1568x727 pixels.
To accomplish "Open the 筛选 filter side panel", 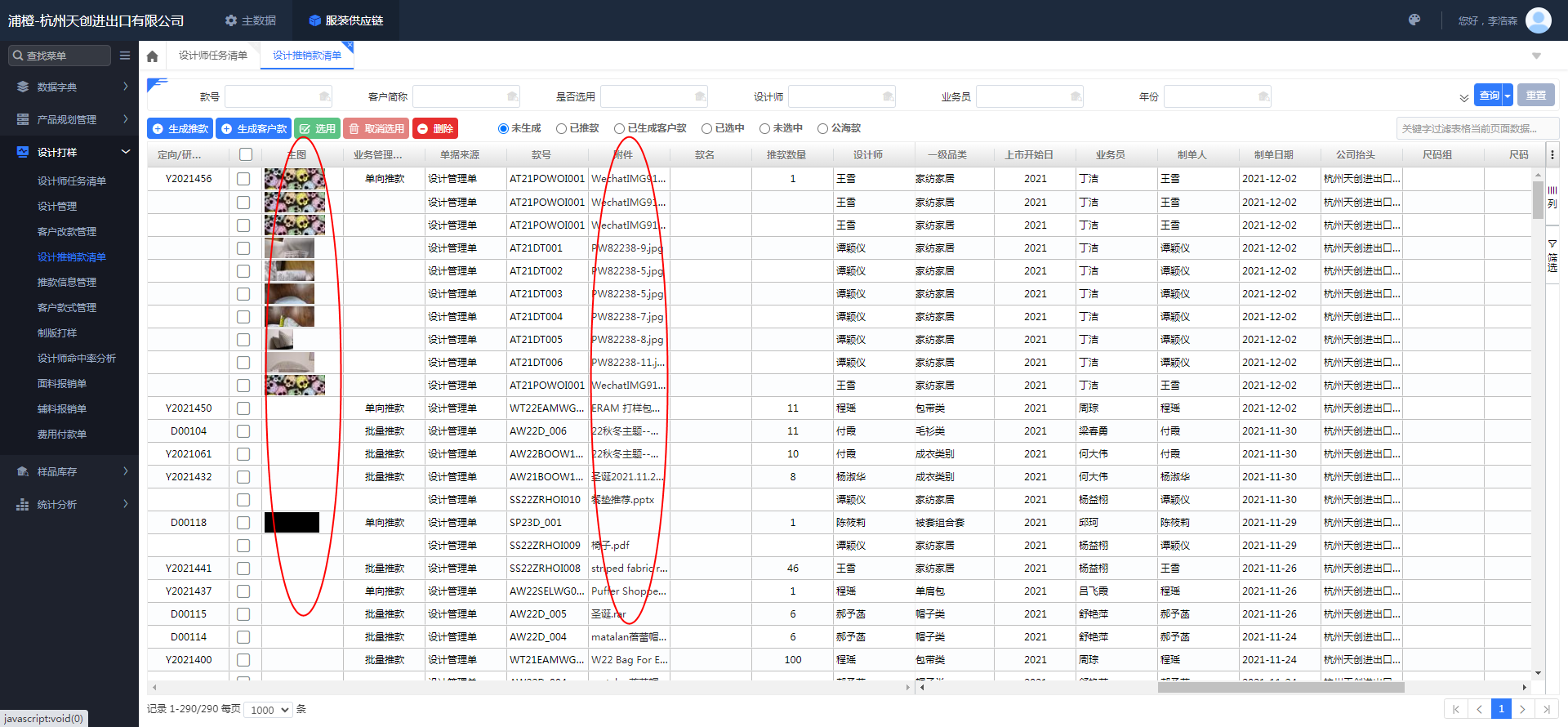I will [x=1552, y=256].
